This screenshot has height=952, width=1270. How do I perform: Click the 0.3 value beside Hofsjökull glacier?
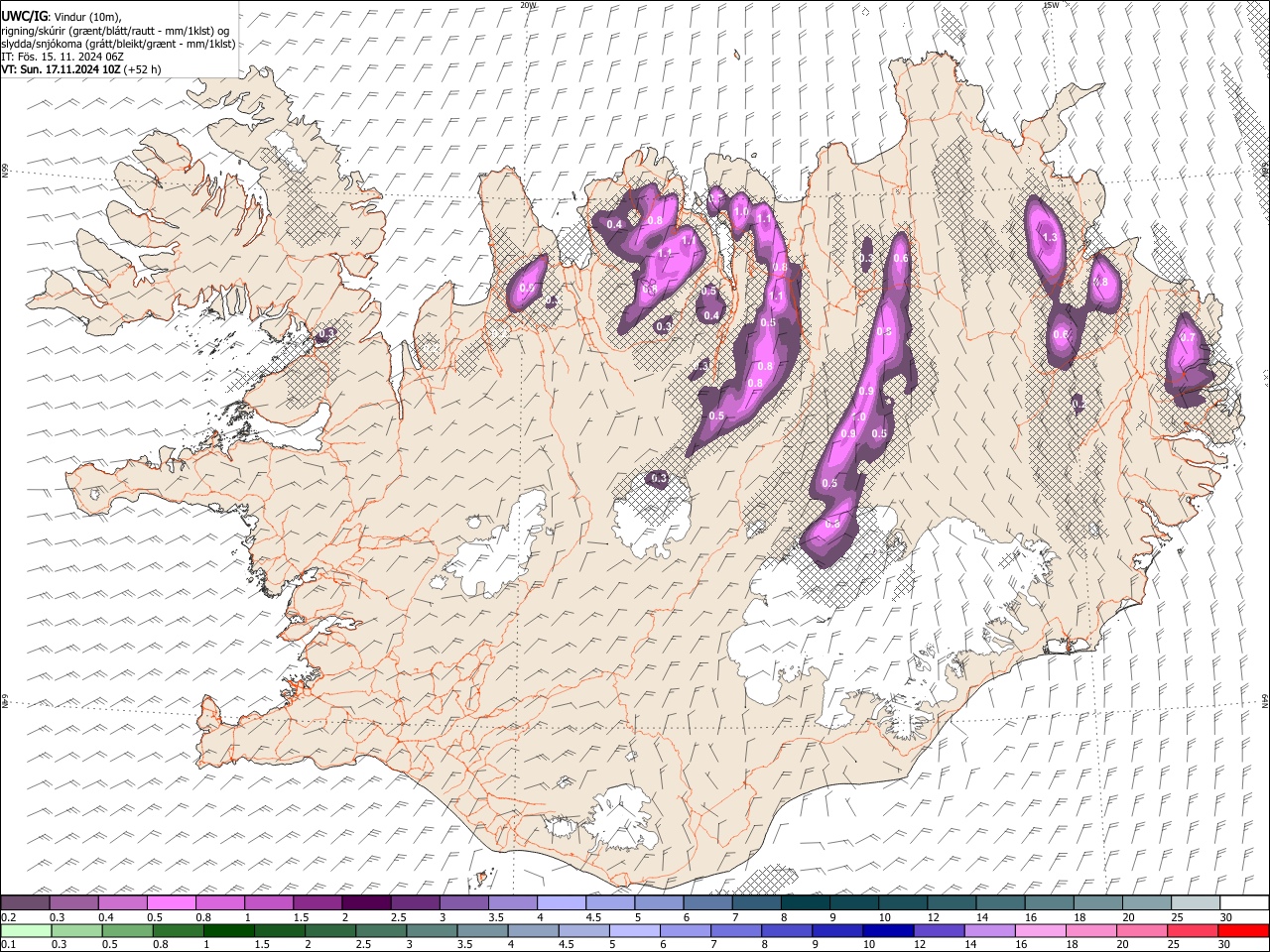pos(659,479)
